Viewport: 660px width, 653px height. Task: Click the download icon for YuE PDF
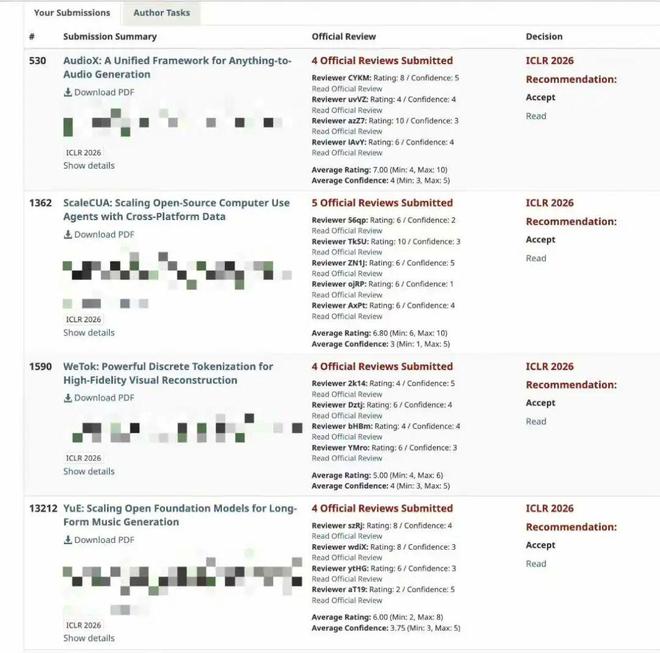[x=68, y=540]
